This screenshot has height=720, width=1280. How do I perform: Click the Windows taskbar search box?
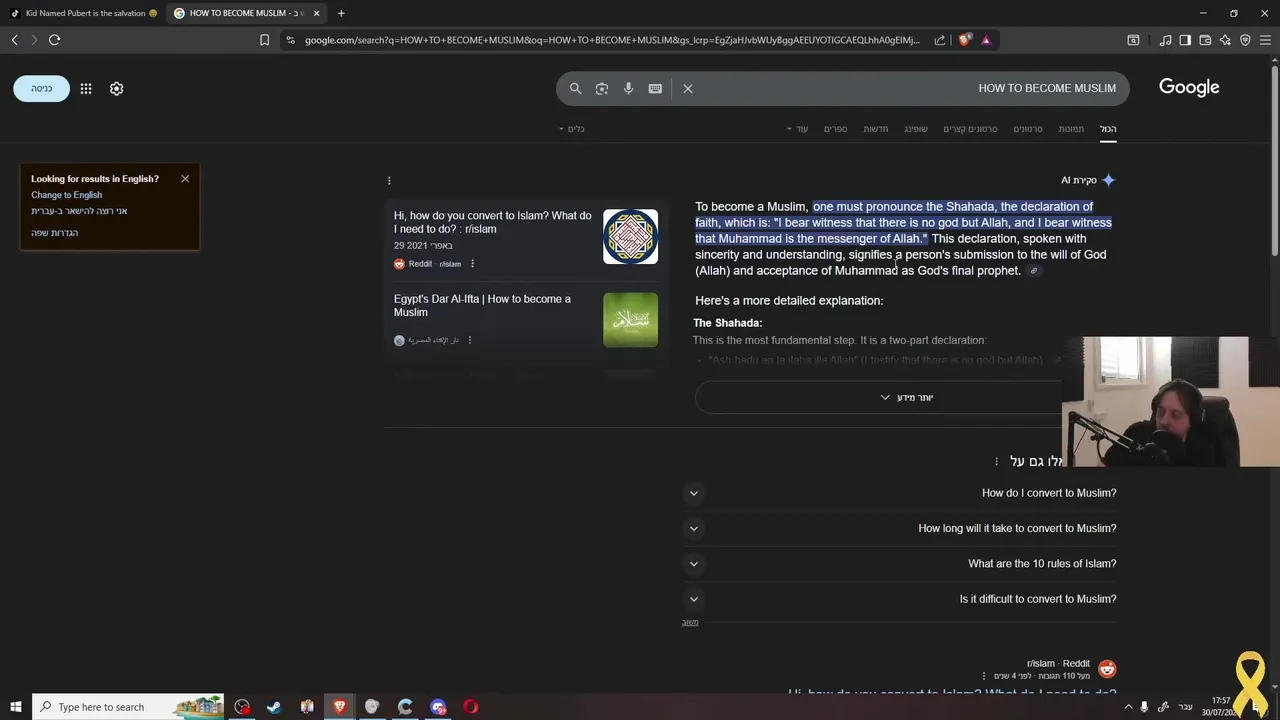[130, 707]
